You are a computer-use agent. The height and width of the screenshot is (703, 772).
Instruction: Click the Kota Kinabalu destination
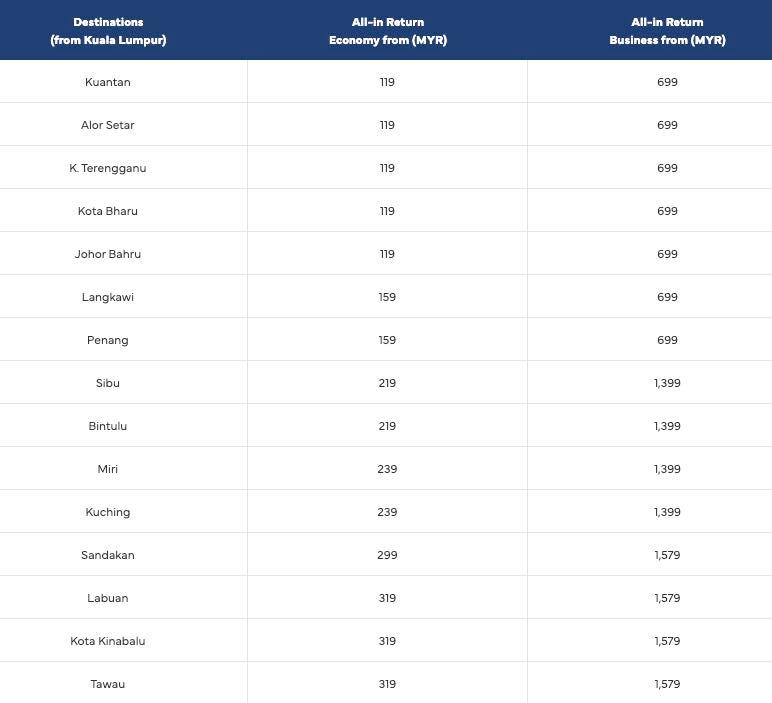coord(108,641)
